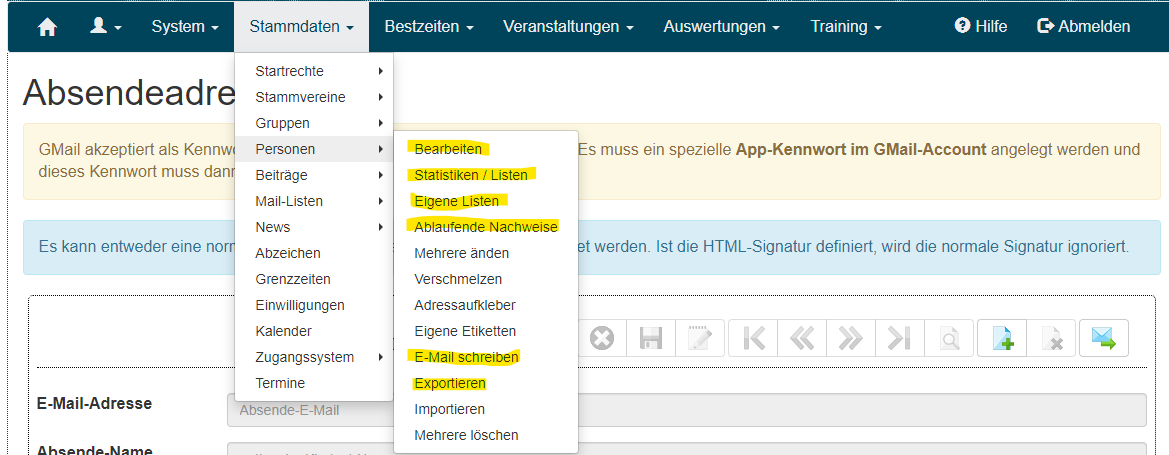Viewport: 1169px width, 455px height.
Task: Open the Hilfe help link
Action: pyautogui.click(x=981, y=27)
